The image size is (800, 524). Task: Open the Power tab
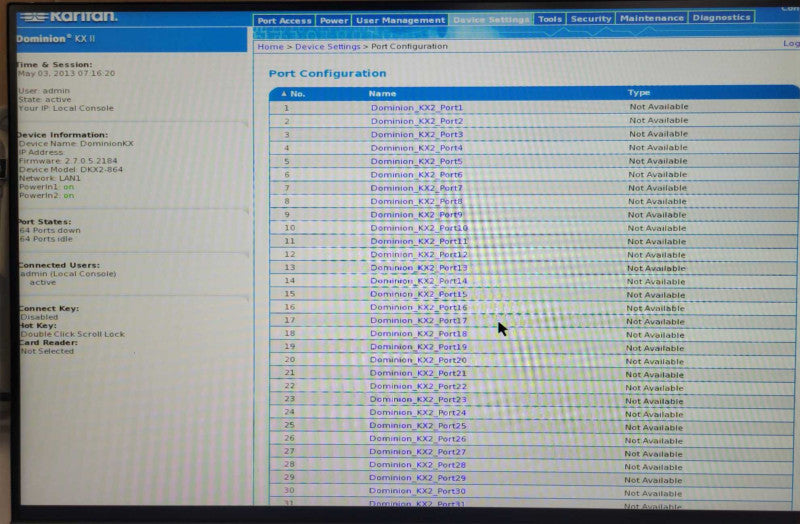click(x=334, y=20)
